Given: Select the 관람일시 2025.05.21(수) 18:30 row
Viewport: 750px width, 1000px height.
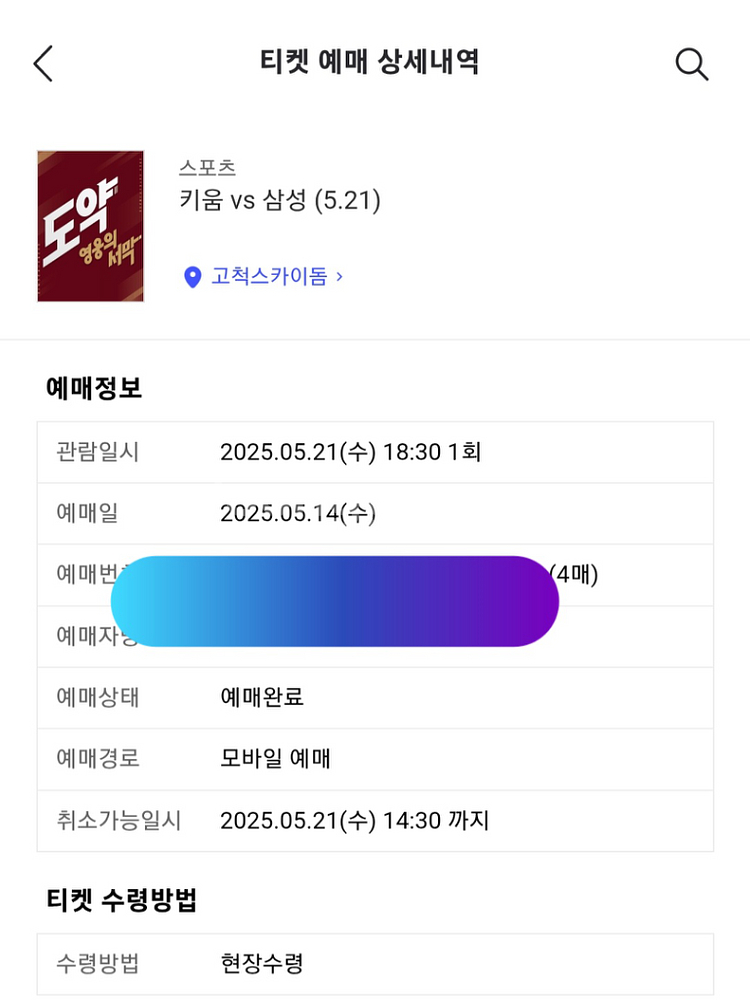Looking at the screenshot, I should point(375,452).
